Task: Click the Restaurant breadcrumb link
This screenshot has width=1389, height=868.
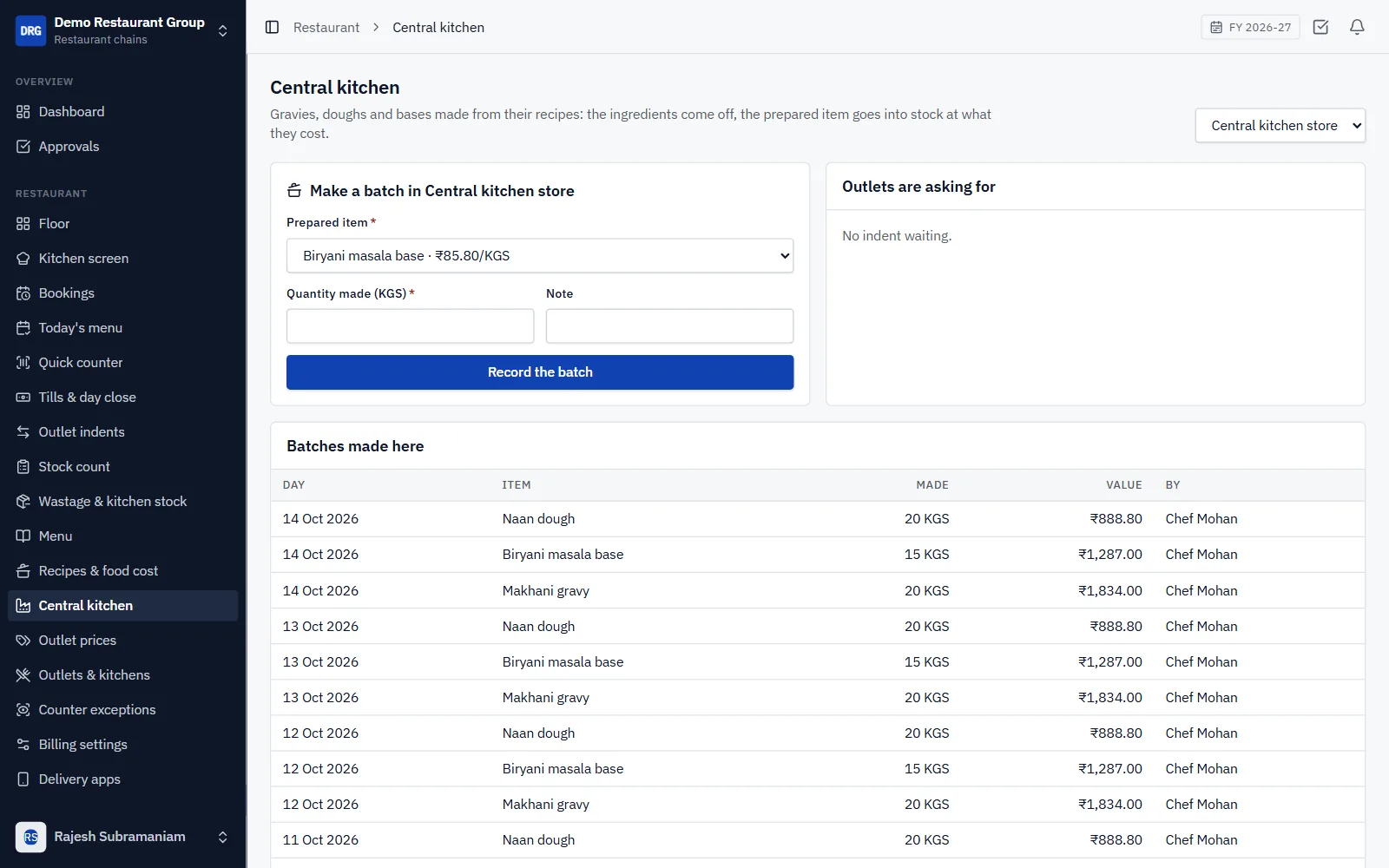Action: tap(326, 27)
